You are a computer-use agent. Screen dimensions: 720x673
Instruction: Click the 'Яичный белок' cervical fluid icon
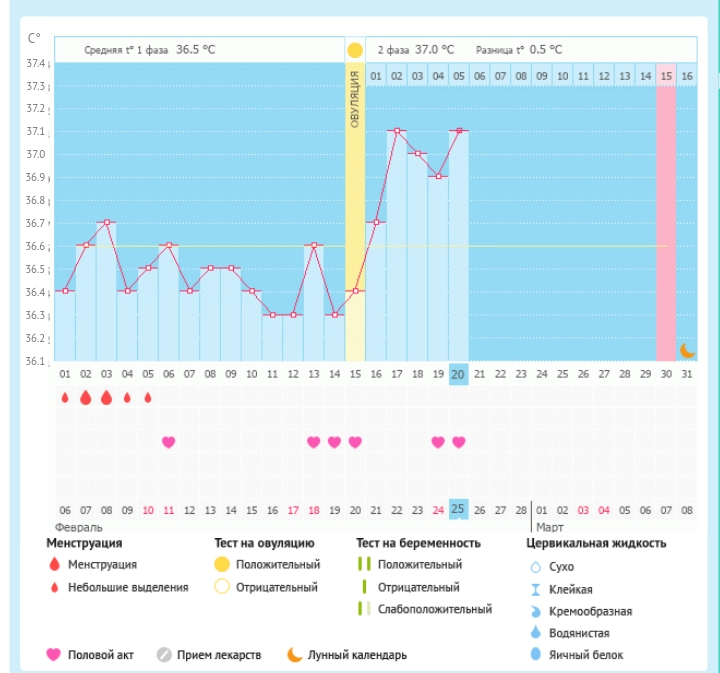click(x=533, y=655)
